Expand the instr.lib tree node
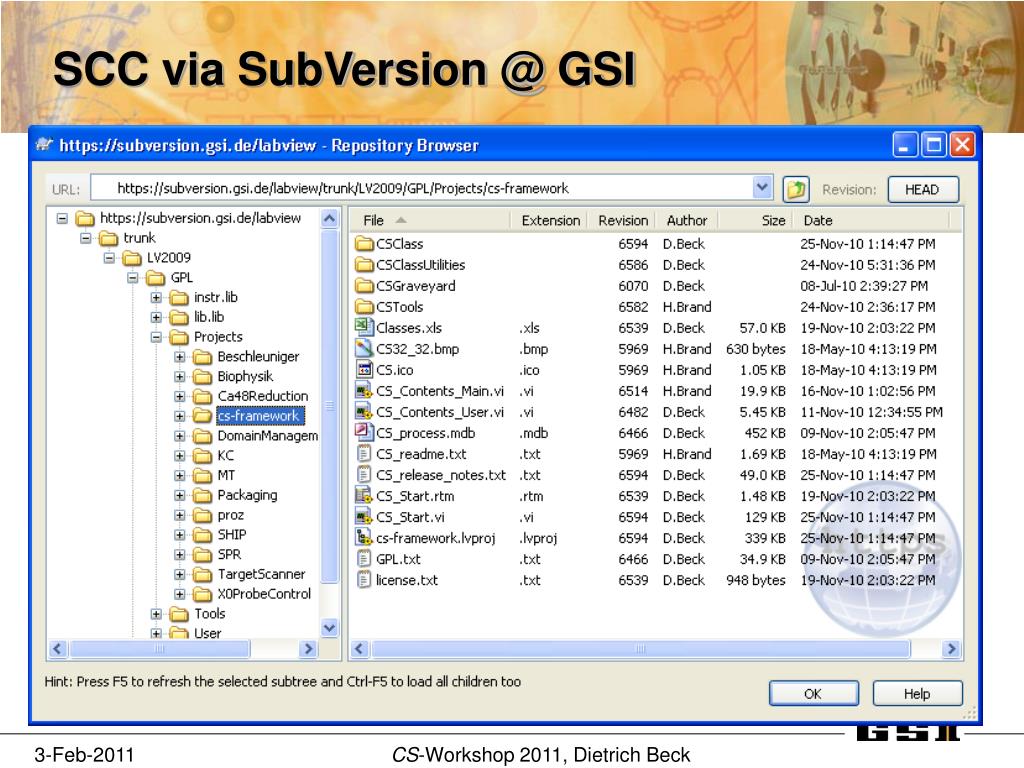 156,298
